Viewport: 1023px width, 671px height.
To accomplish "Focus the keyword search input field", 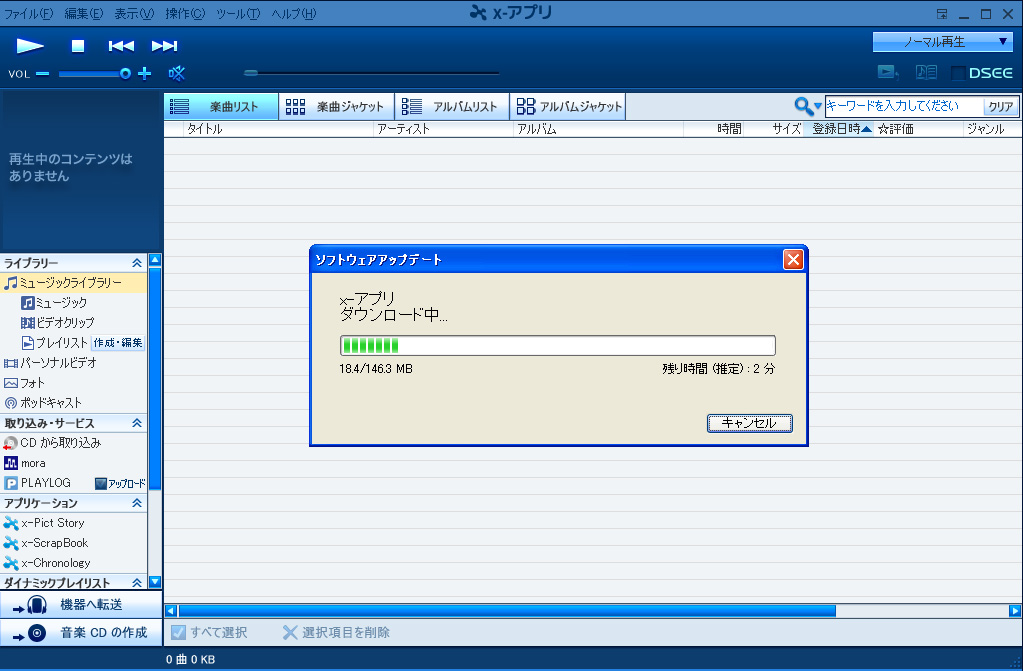I will pyautogui.click(x=904, y=106).
